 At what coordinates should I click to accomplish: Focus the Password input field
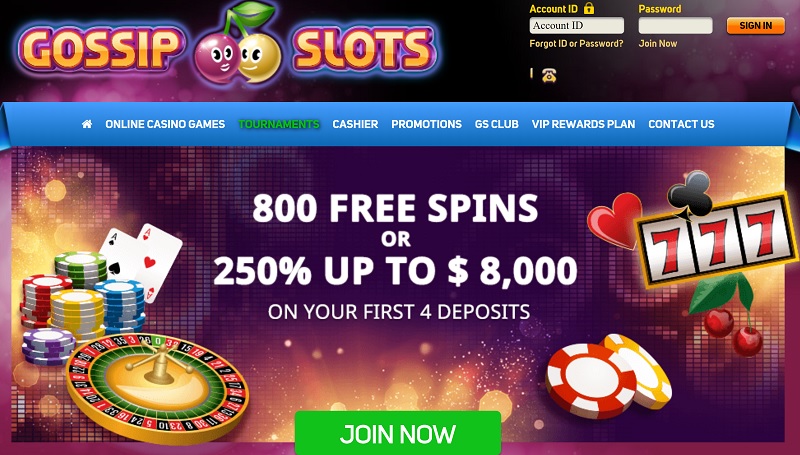[676, 26]
